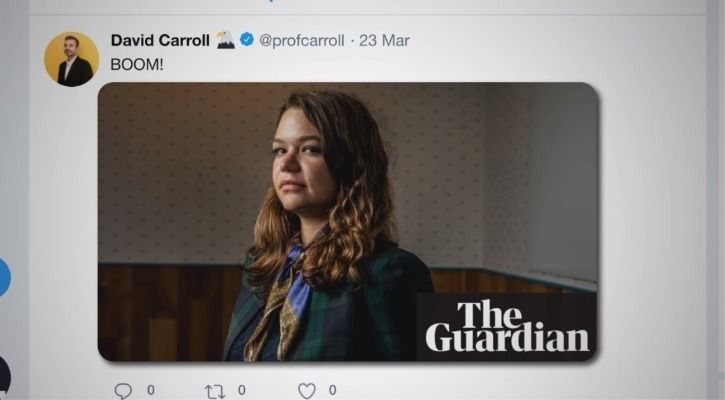Click the blue scarf in the photo

[296, 282]
